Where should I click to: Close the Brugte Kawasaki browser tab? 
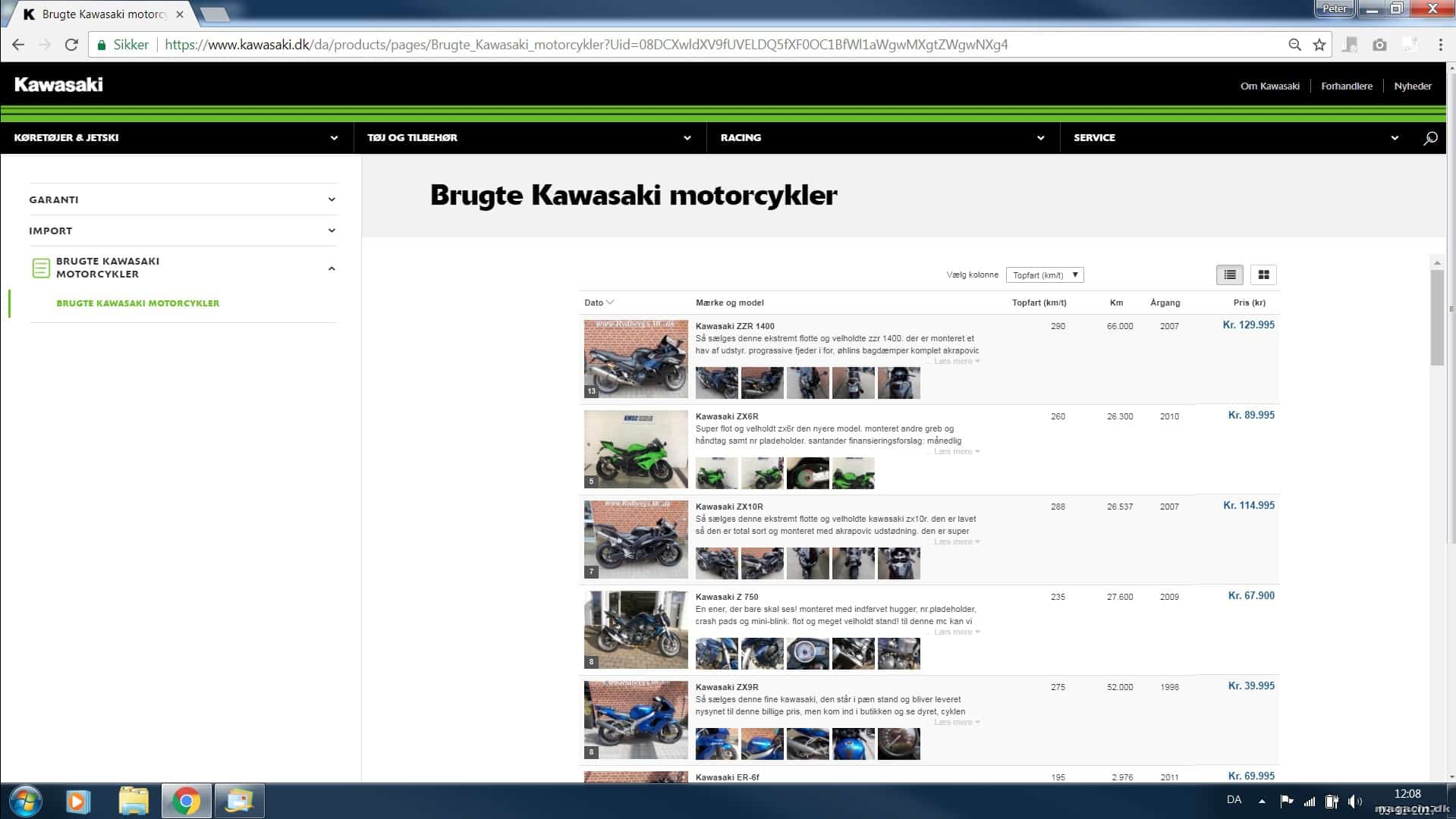pyautogui.click(x=180, y=14)
